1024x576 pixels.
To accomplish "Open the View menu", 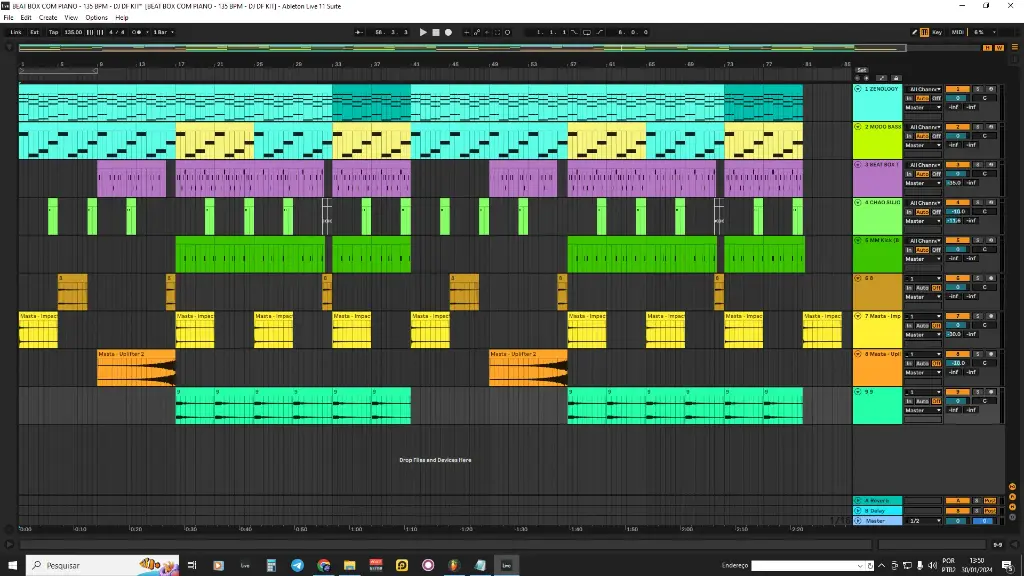I will (71, 18).
